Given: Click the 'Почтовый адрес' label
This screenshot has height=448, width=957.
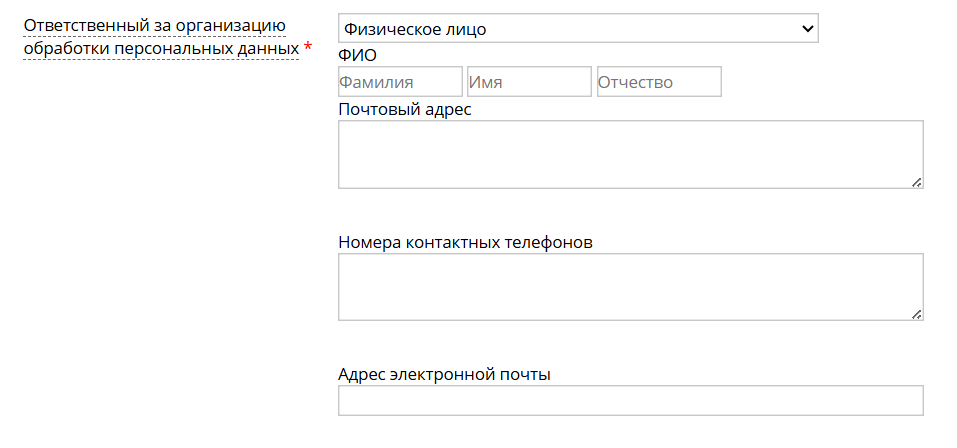Looking at the screenshot, I should tap(405, 109).
